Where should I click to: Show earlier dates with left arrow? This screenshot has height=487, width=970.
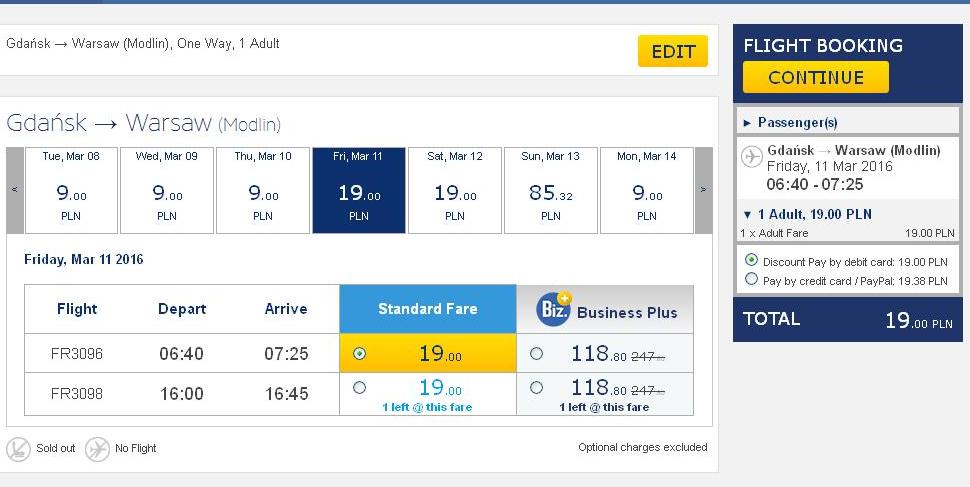coord(15,190)
